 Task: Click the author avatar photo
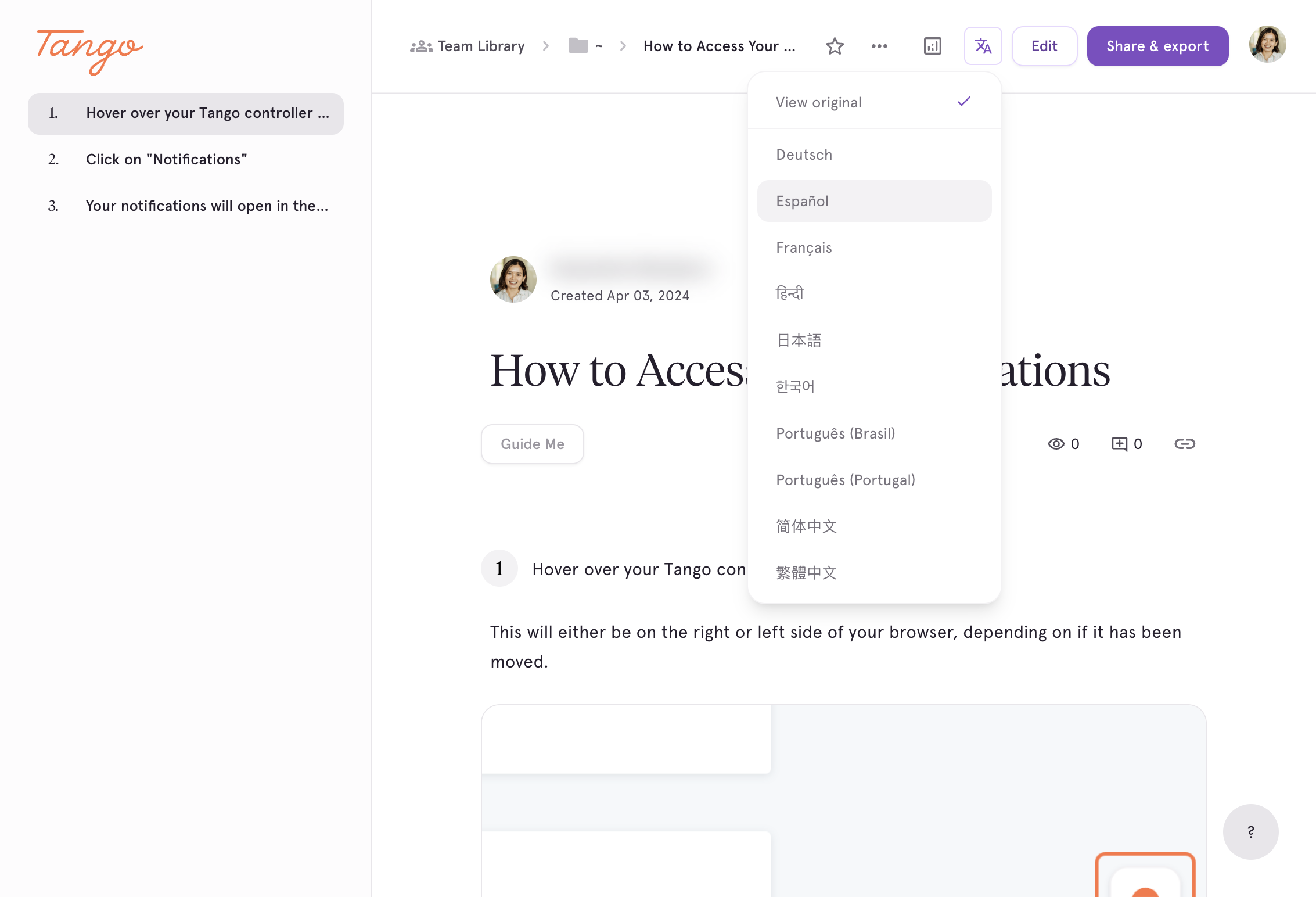tap(513, 279)
